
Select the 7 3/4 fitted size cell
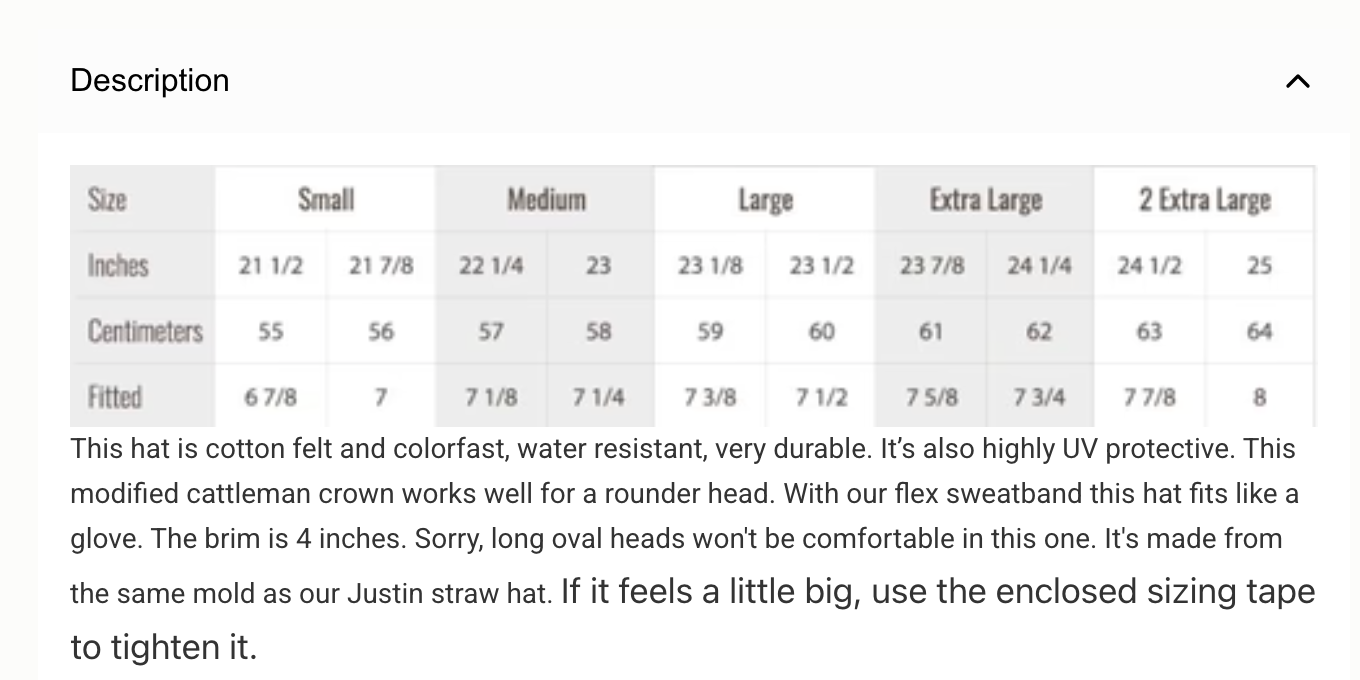pyautogui.click(x=1040, y=397)
